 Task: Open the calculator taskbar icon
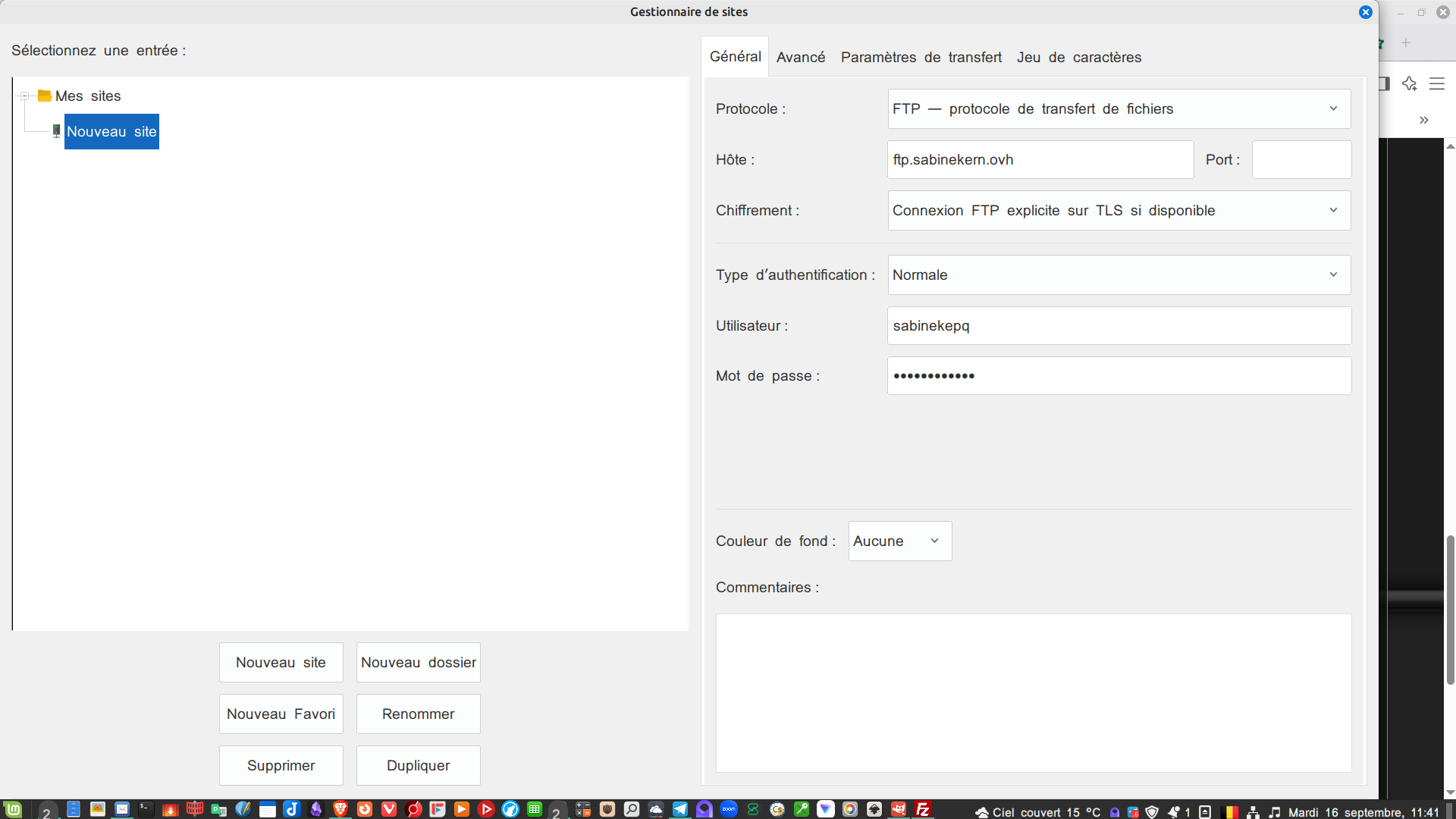click(582, 810)
